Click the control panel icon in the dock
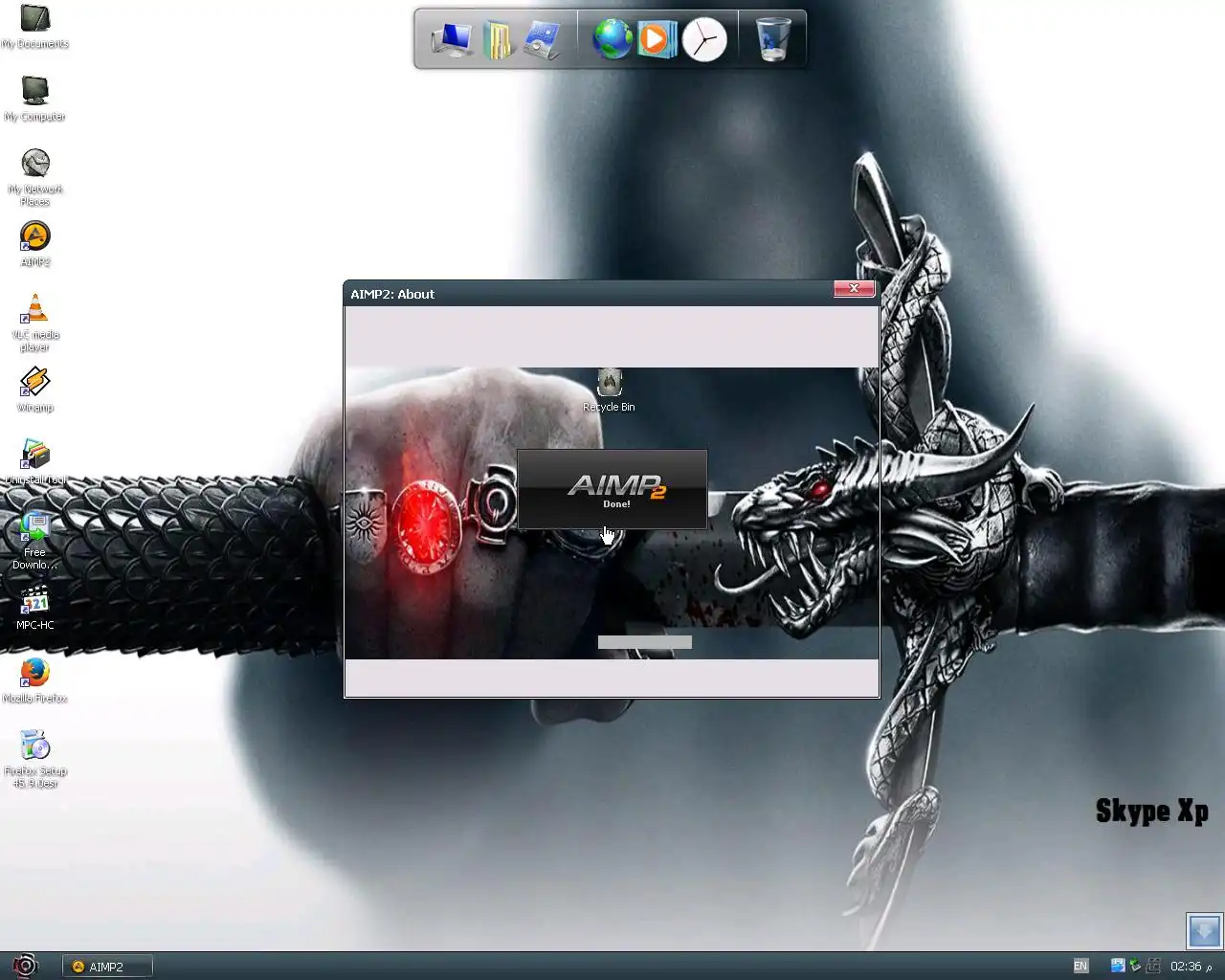Image resolution: width=1225 pixels, height=980 pixels. pyautogui.click(x=543, y=40)
